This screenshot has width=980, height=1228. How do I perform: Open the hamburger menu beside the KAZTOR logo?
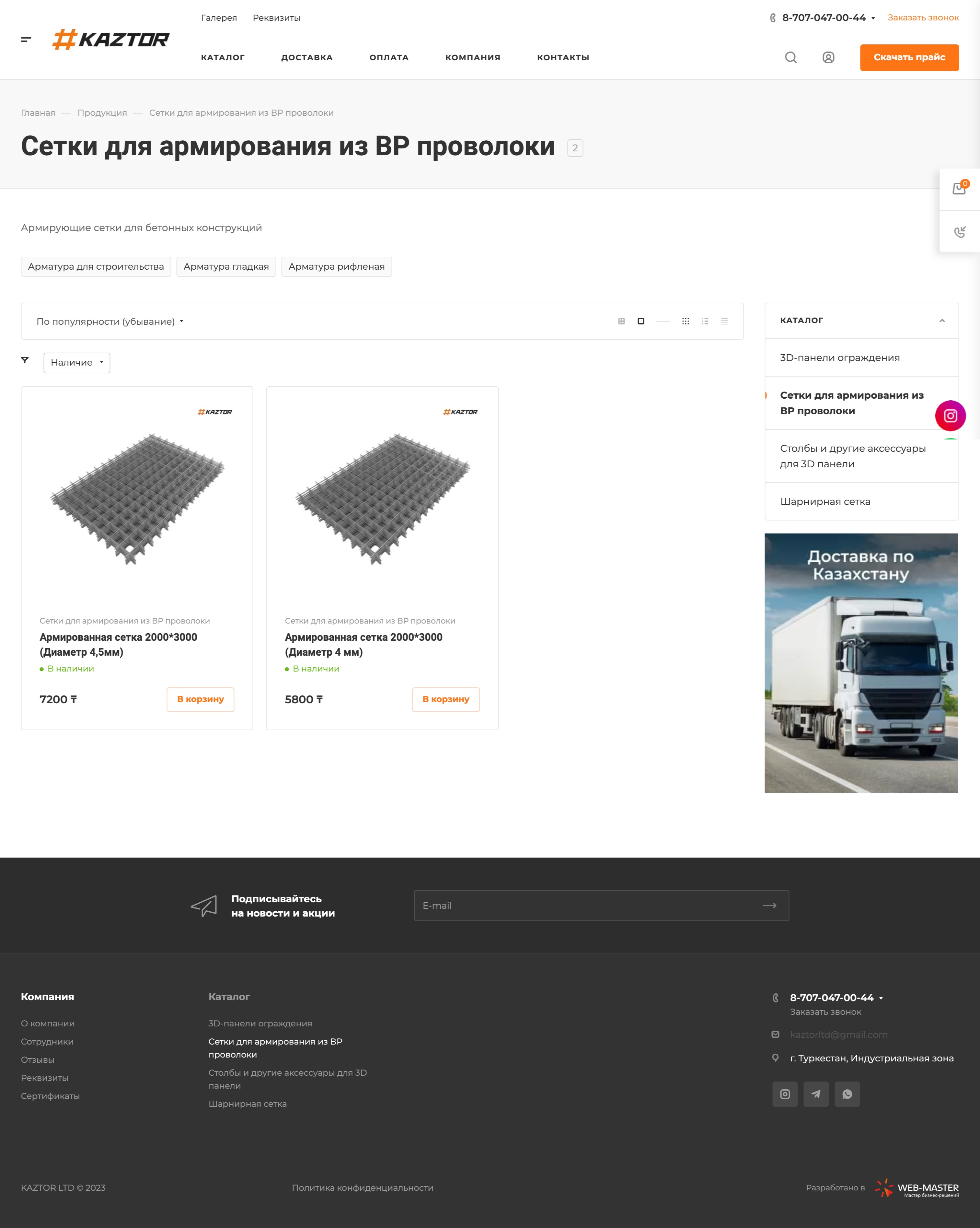[26, 39]
